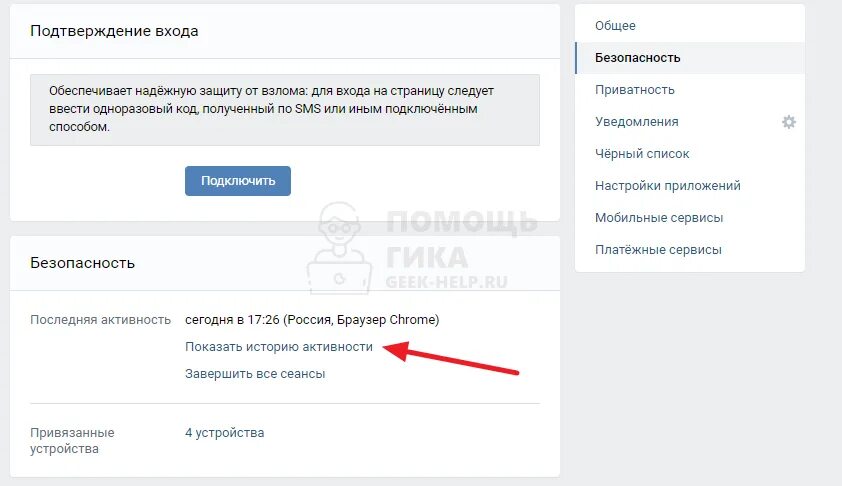Click the Последняя активность label
The image size is (842, 486).
100,320
